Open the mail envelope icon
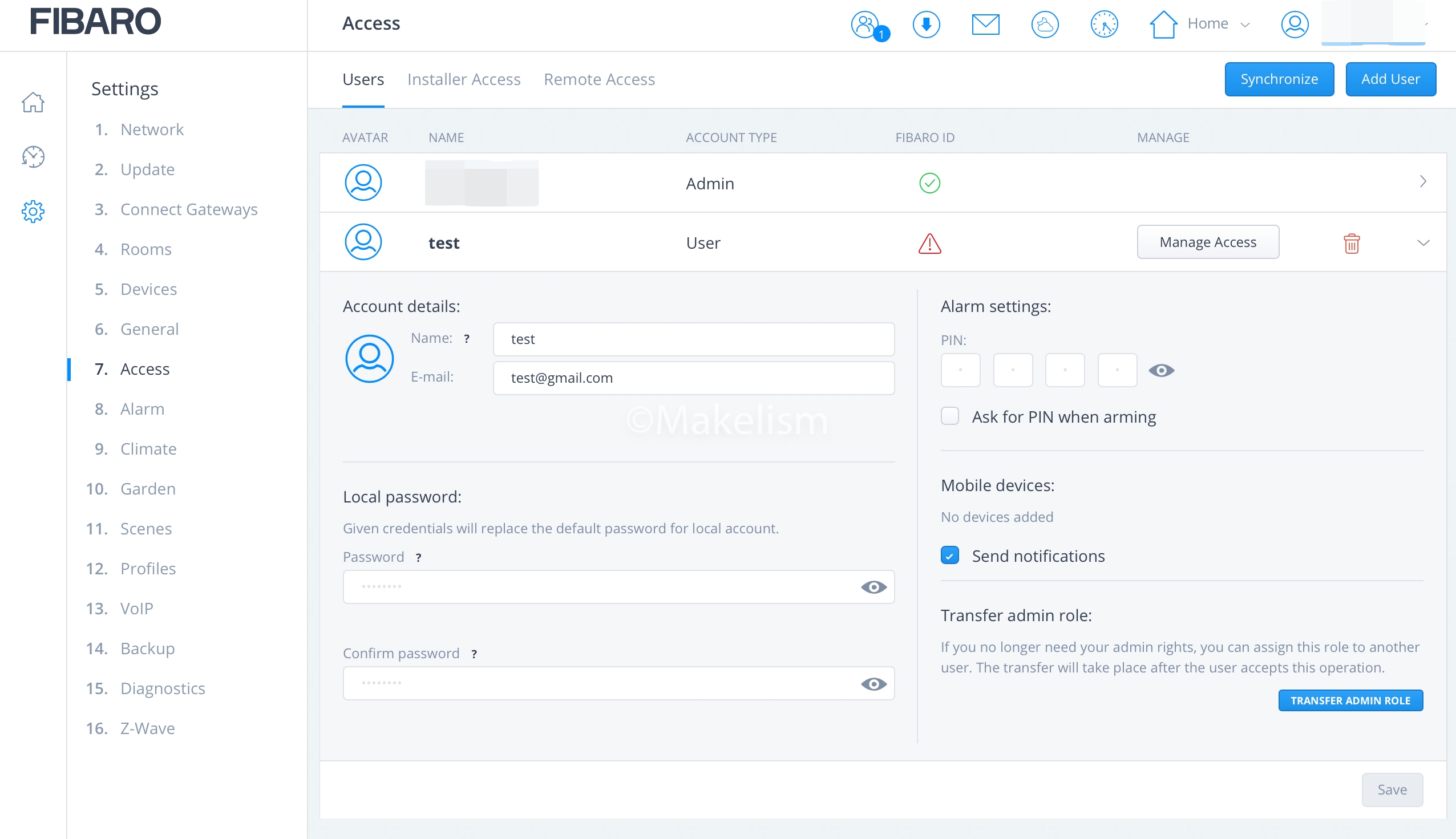This screenshot has width=1456, height=839. [x=985, y=25]
